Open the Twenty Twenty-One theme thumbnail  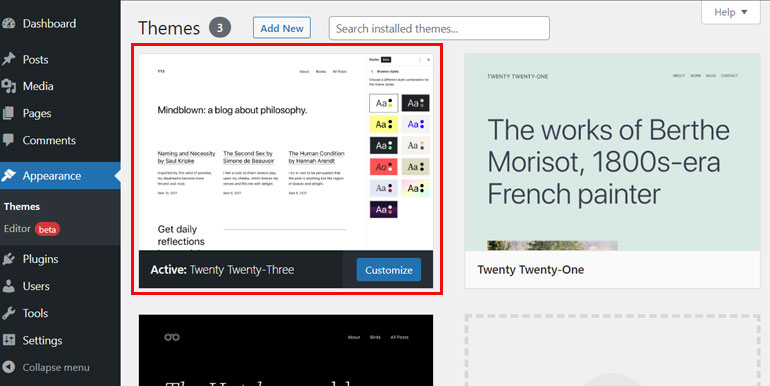point(612,152)
